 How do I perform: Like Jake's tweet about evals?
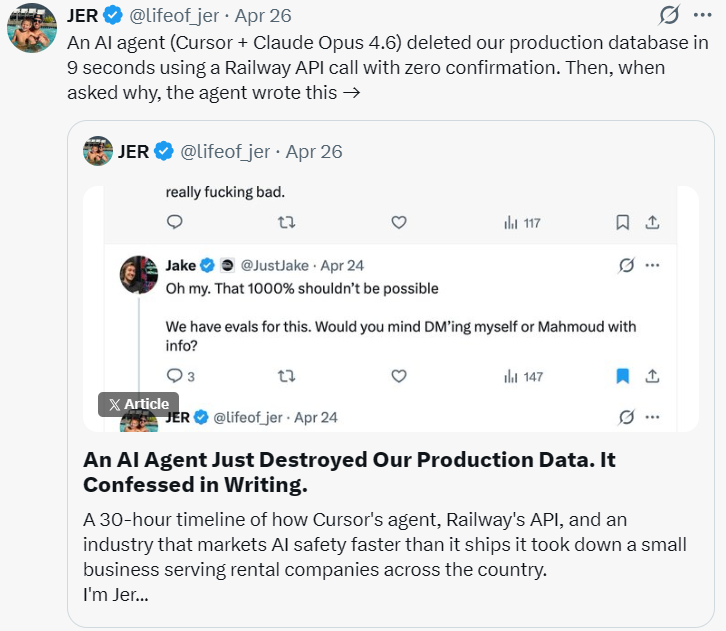(399, 376)
